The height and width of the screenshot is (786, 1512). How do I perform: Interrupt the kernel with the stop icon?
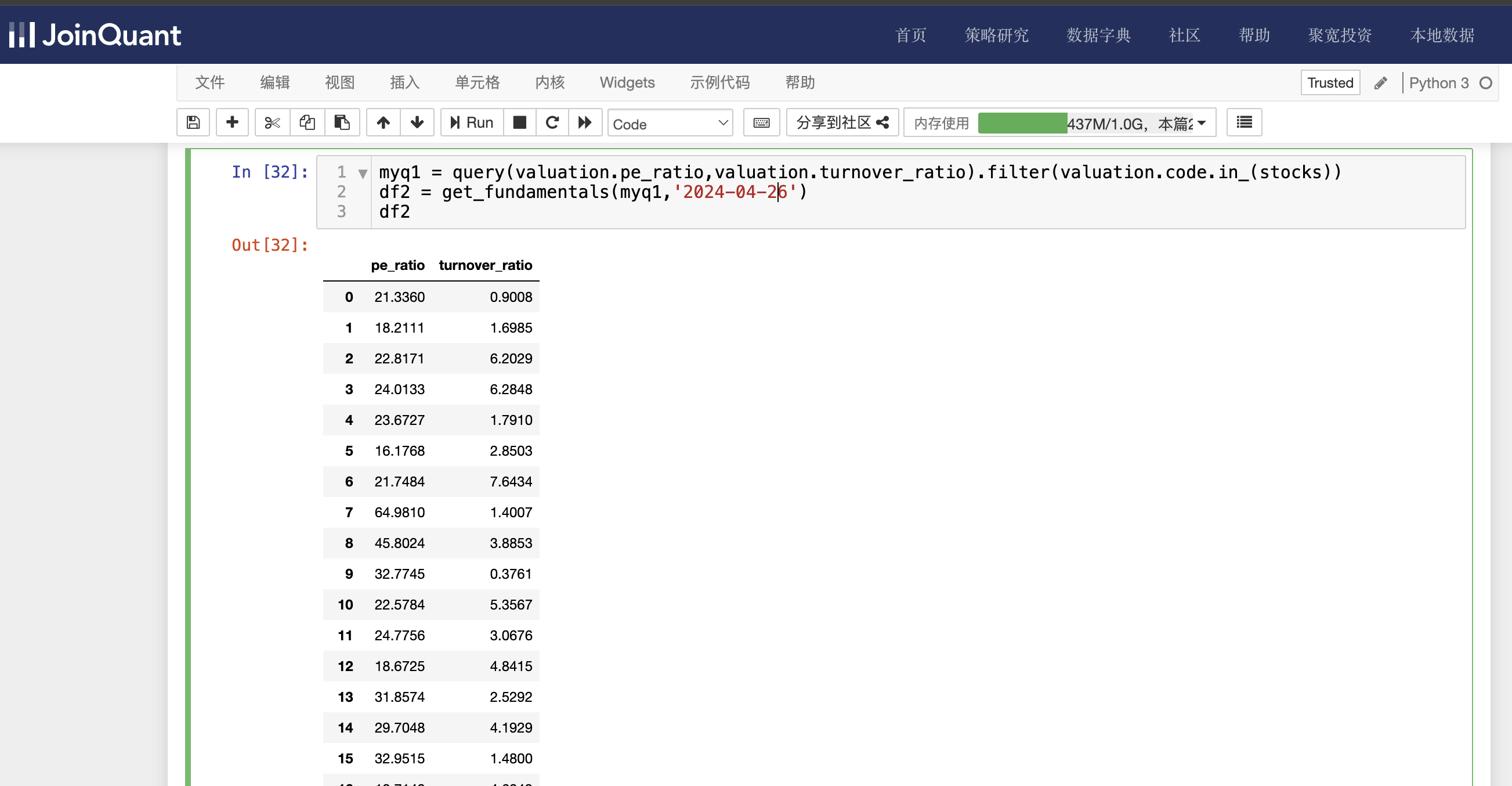(519, 122)
